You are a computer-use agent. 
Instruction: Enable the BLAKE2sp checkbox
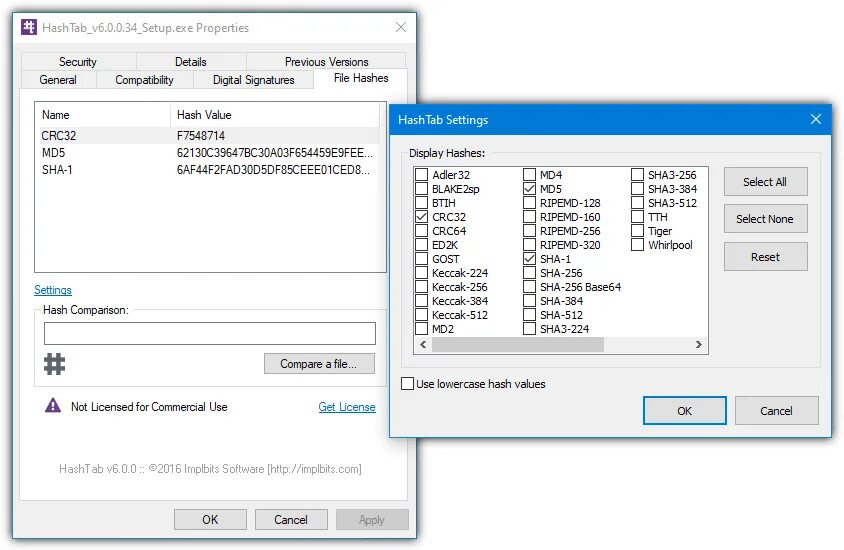point(421,188)
